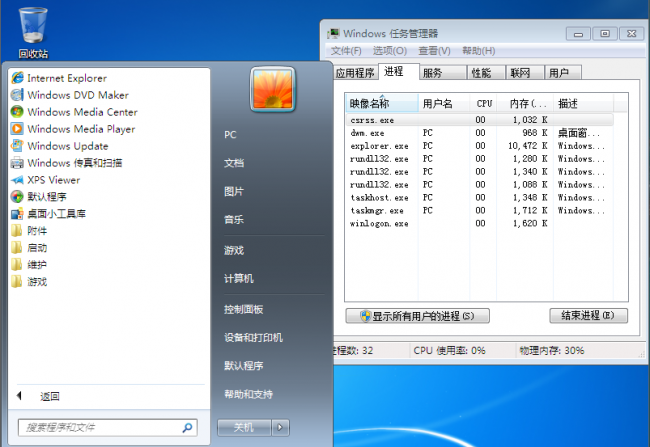Open 图片 in the Start menu right pane

click(x=234, y=192)
